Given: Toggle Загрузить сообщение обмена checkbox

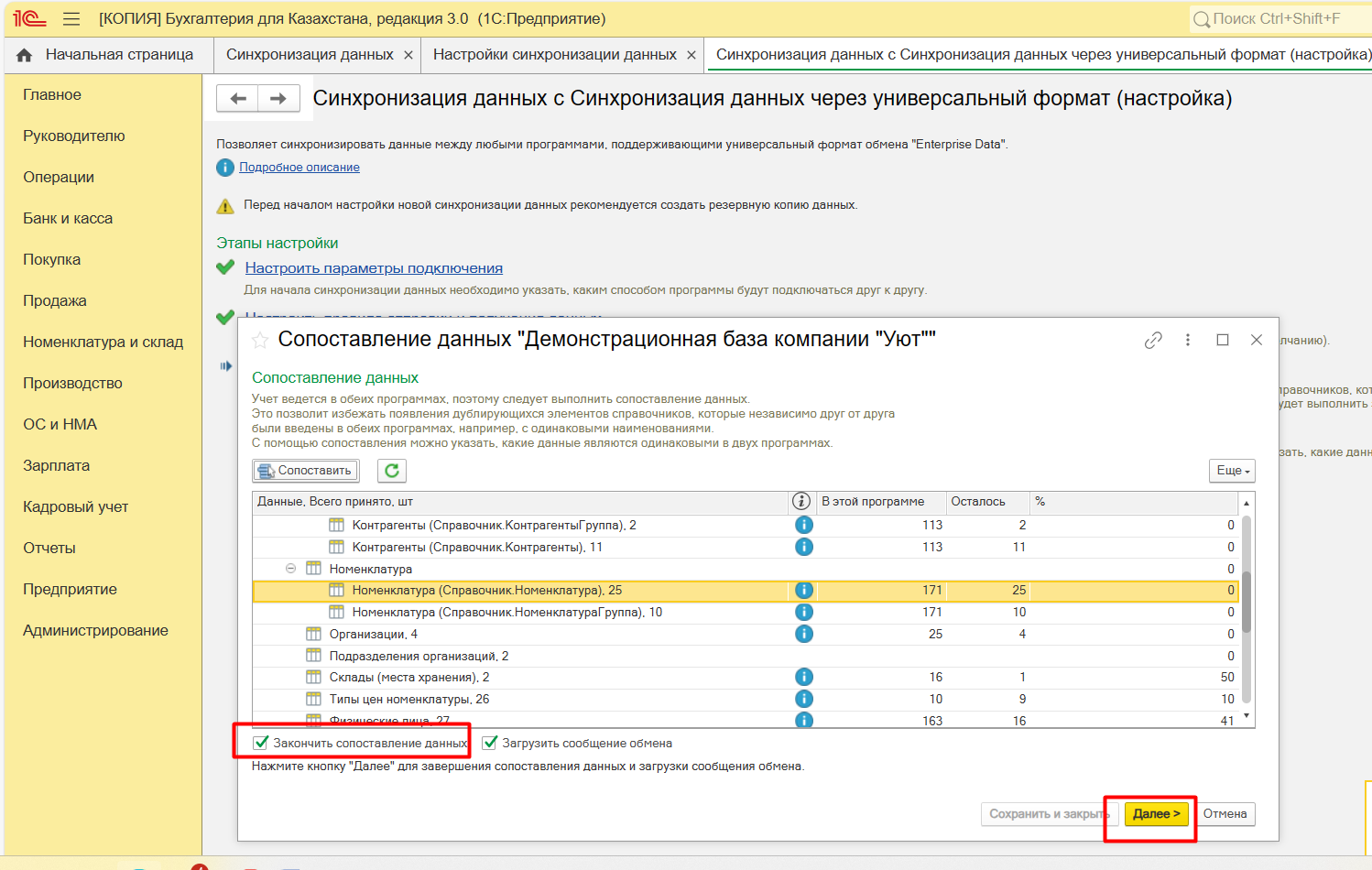Looking at the screenshot, I should (490, 743).
